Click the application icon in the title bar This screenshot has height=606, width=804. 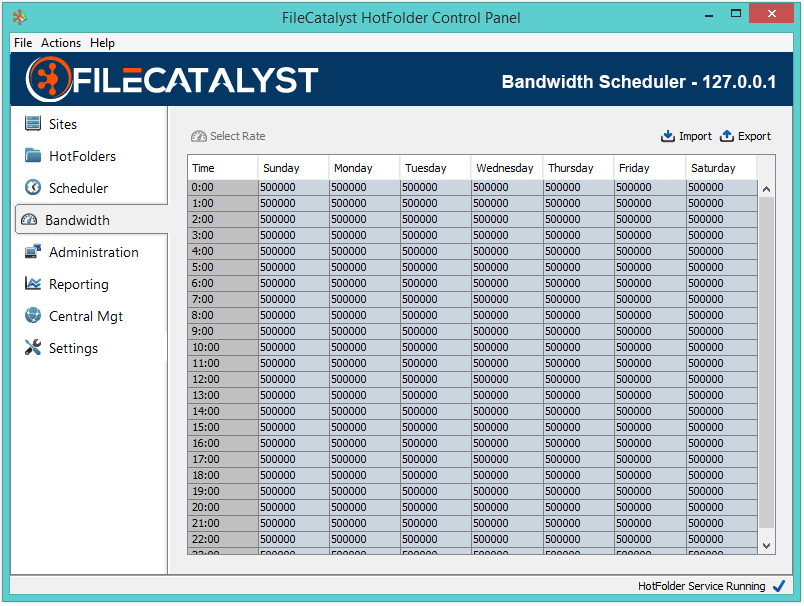point(17,14)
